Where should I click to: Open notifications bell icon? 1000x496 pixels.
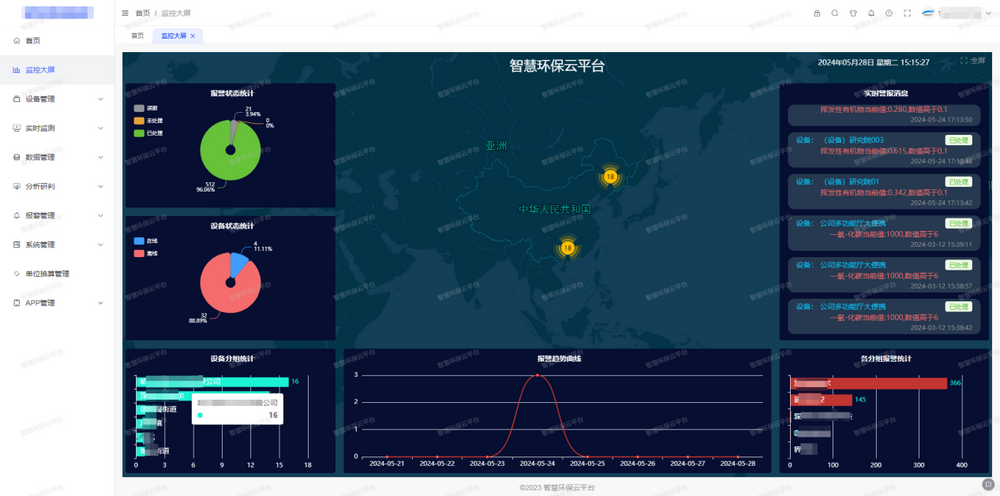[871, 13]
